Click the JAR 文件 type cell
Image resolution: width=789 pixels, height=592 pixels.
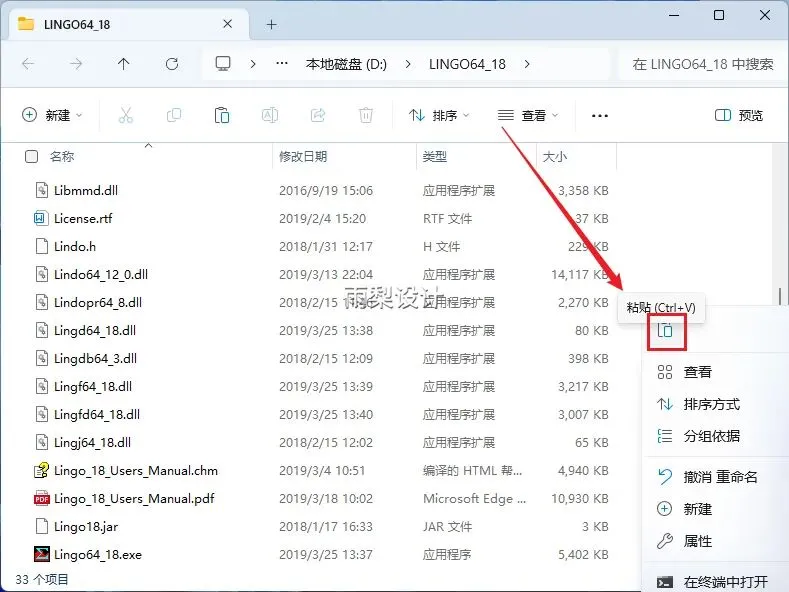click(447, 527)
